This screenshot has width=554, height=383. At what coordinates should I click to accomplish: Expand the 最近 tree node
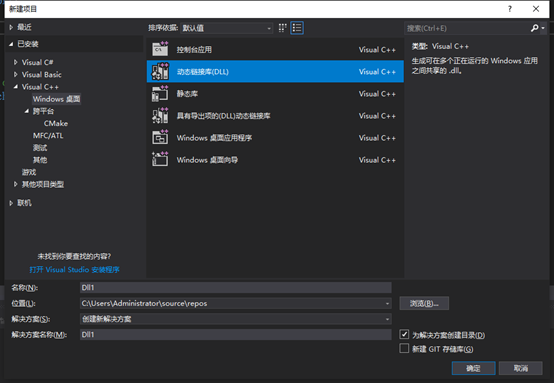(11, 27)
